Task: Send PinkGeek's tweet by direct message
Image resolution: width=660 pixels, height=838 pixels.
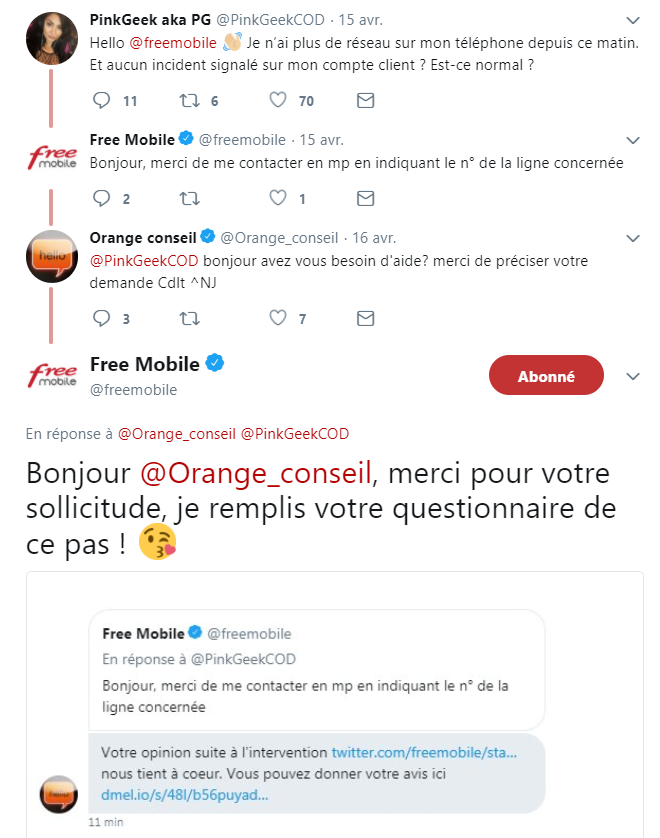Action: 366,100
